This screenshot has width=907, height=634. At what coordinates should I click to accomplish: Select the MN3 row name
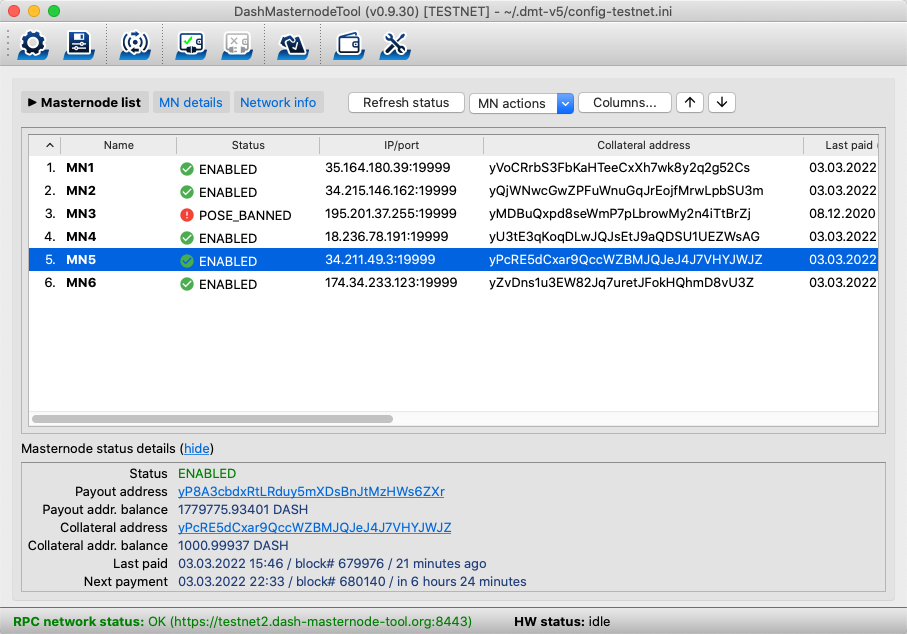point(81,214)
